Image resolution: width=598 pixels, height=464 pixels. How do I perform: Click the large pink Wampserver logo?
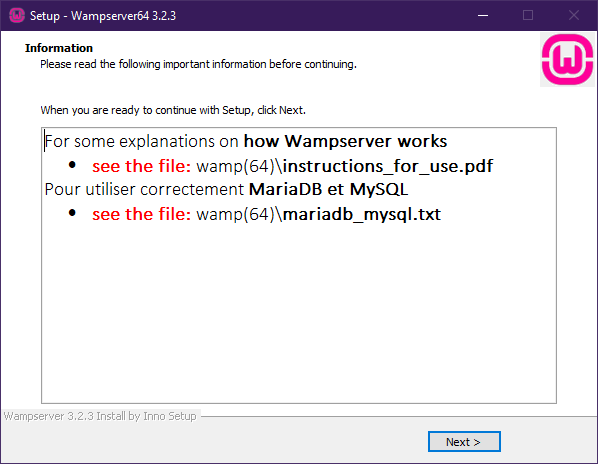(567, 59)
